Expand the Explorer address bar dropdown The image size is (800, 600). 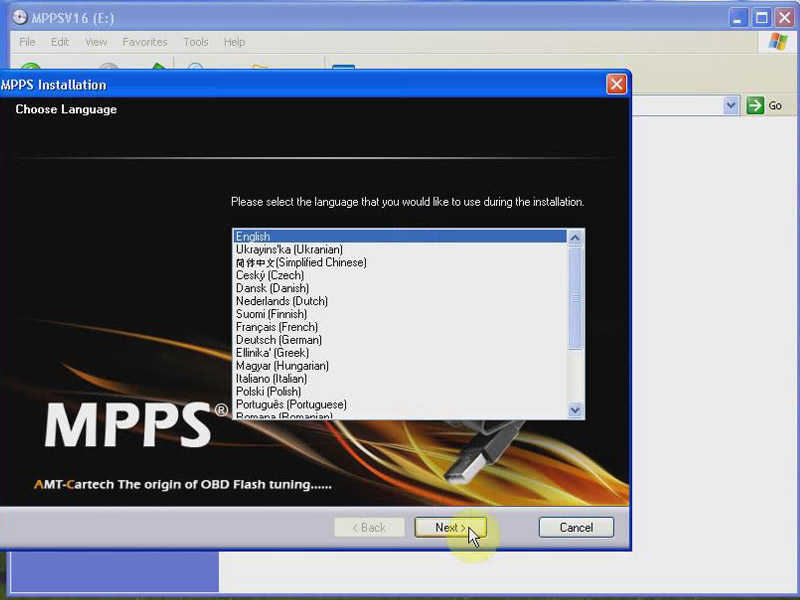(x=731, y=106)
